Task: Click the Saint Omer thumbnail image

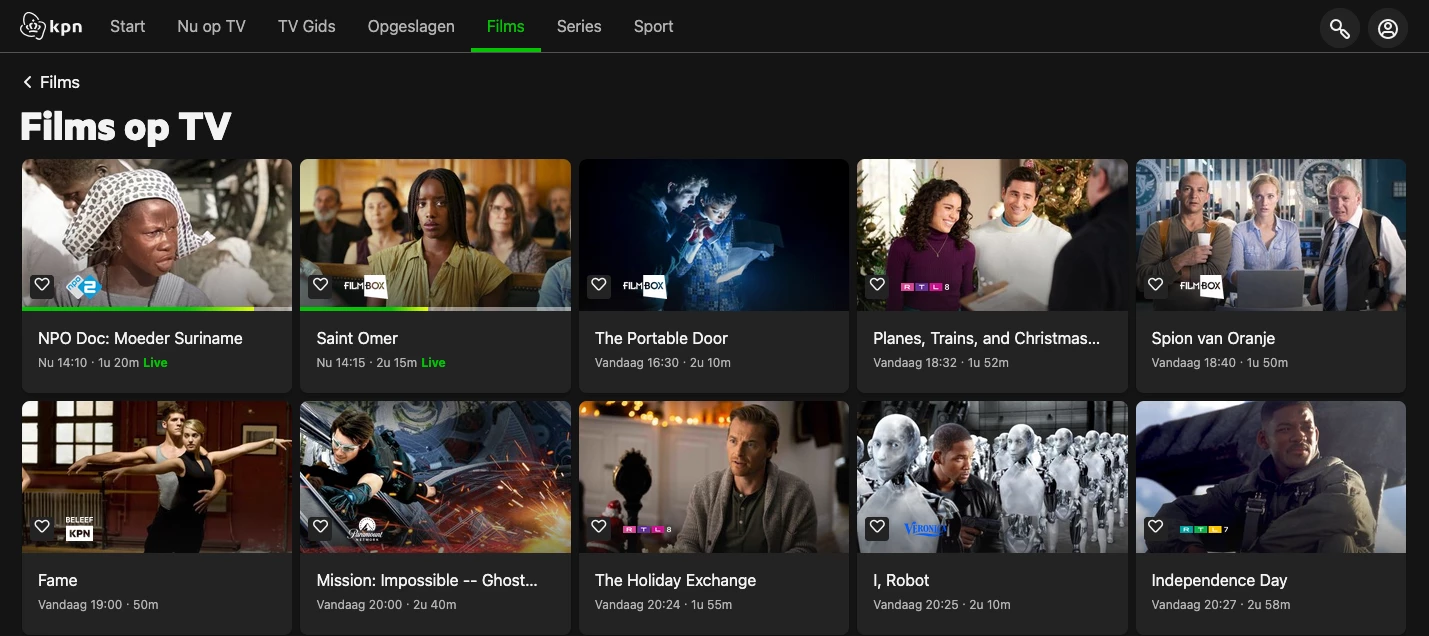Action: click(435, 233)
